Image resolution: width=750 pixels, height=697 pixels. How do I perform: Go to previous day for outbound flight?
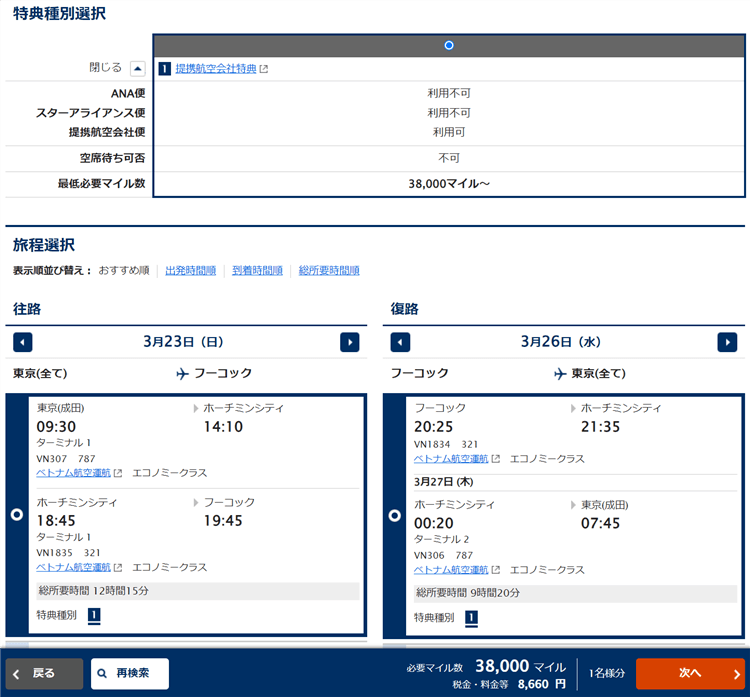coord(23,342)
